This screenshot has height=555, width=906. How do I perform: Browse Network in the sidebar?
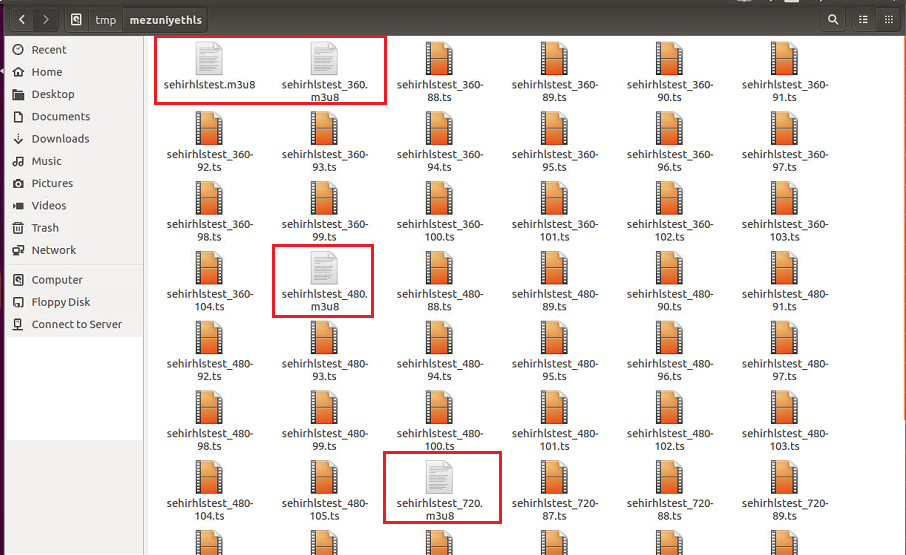pyautogui.click(x=74, y=249)
